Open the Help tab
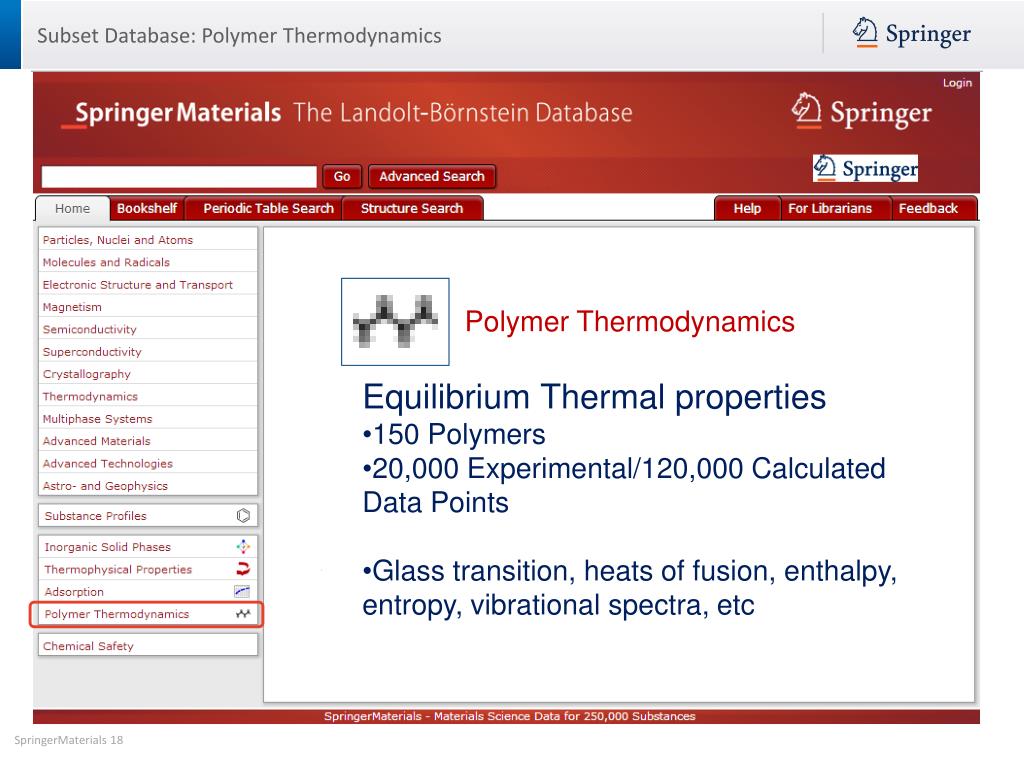The width and height of the screenshot is (1024, 768). pos(747,208)
